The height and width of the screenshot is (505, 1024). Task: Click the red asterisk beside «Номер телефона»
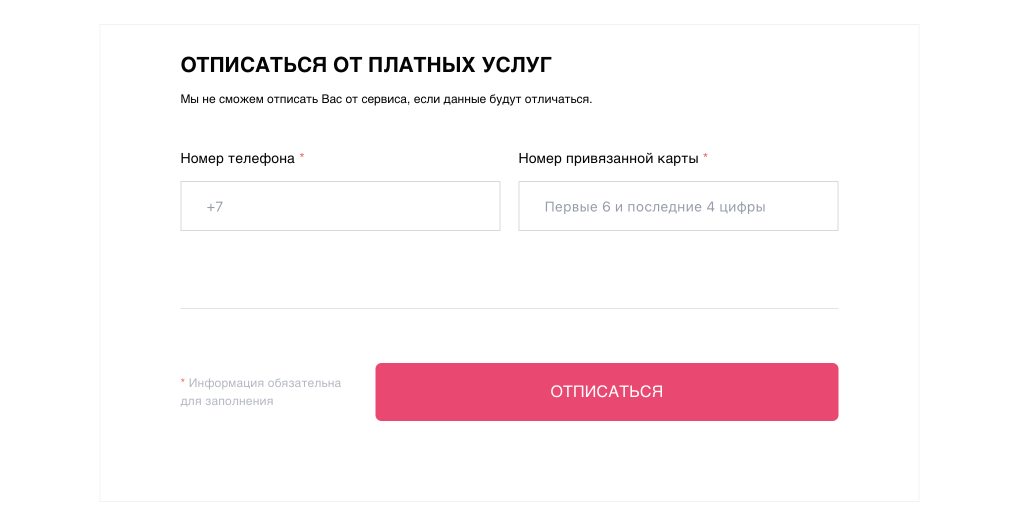pyautogui.click(x=302, y=157)
